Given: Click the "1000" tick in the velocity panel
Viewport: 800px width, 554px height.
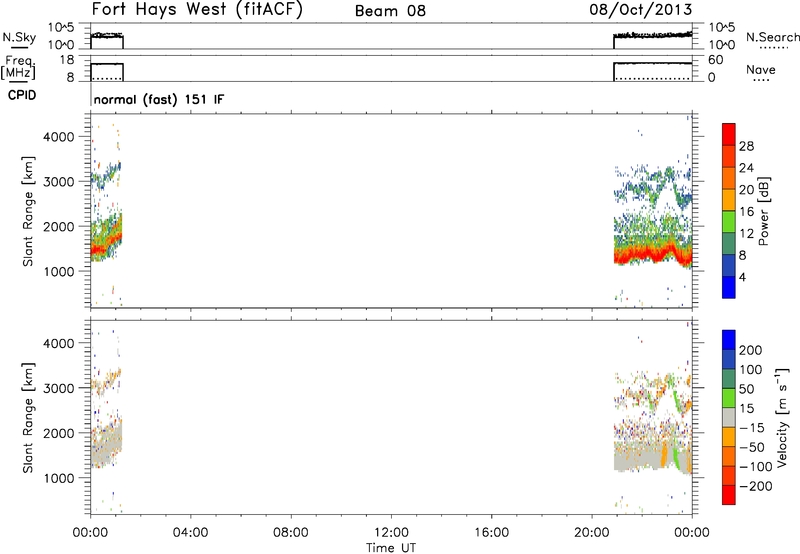Looking at the screenshot, I should point(59,478).
